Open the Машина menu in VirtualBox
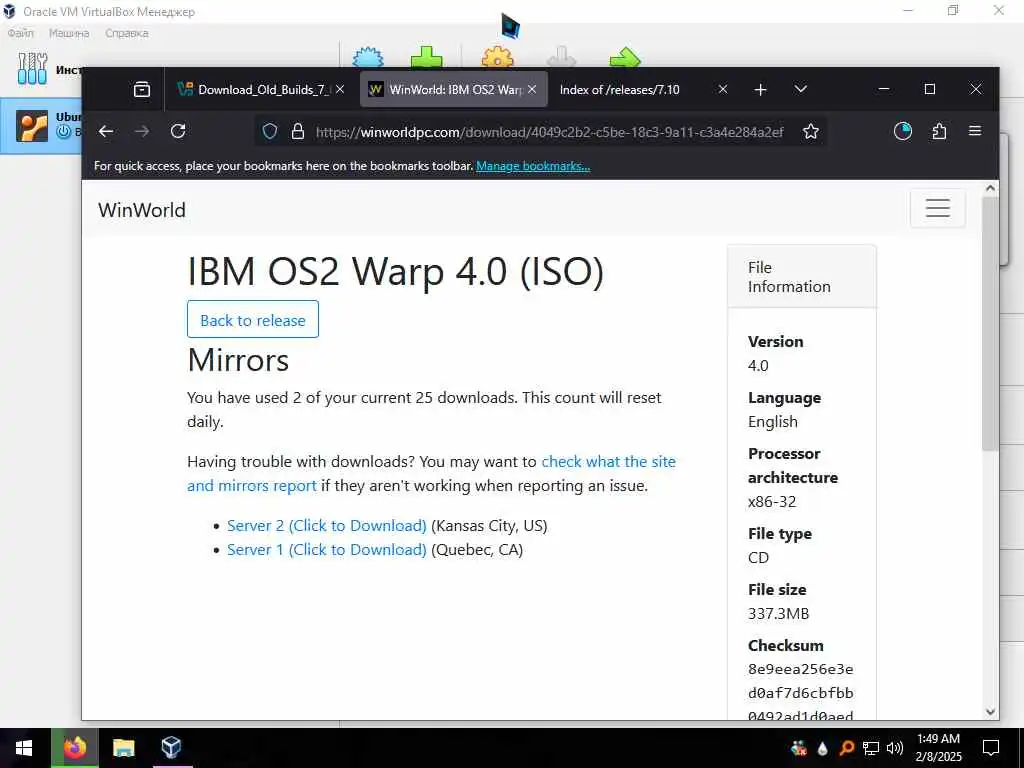Screen dimensions: 1024x768 [69, 33]
